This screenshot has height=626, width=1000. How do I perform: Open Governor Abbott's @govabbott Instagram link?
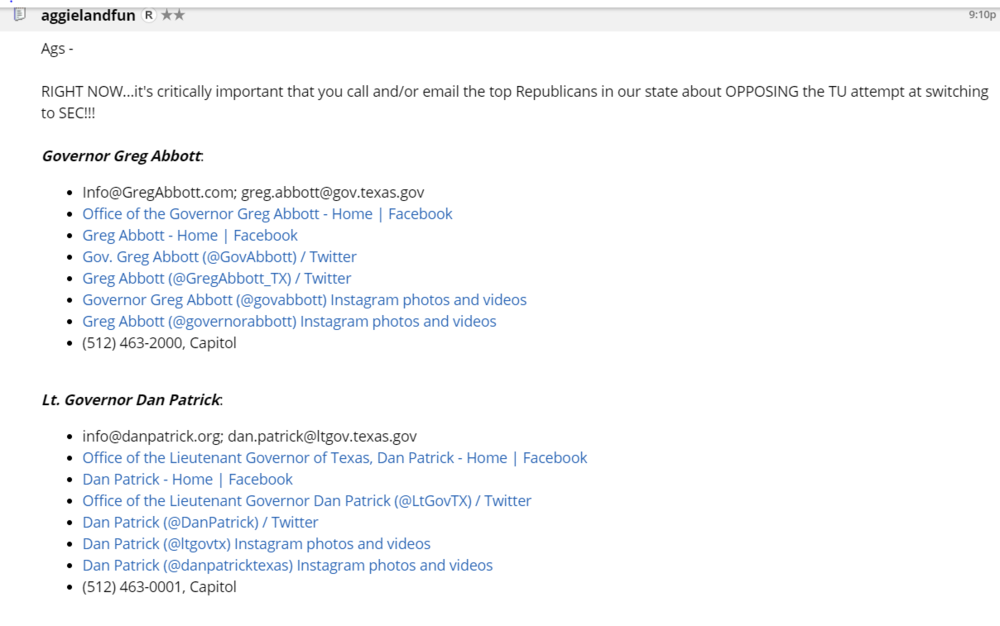[304, 299]
